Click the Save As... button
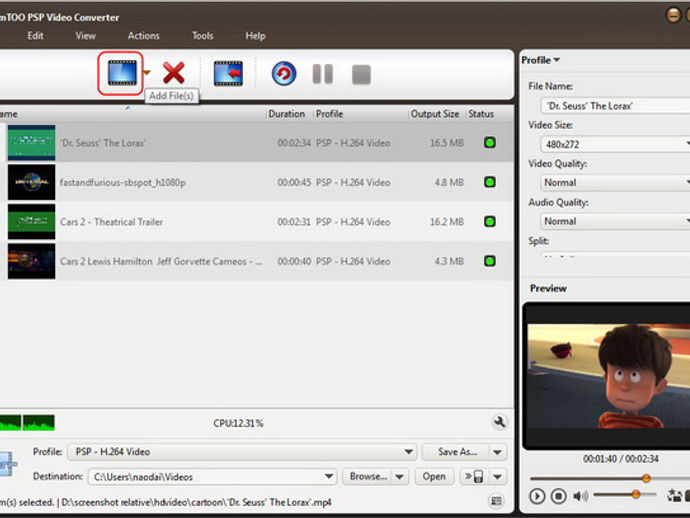This screenshot has width=690, height=518. (x=457, y=452)
